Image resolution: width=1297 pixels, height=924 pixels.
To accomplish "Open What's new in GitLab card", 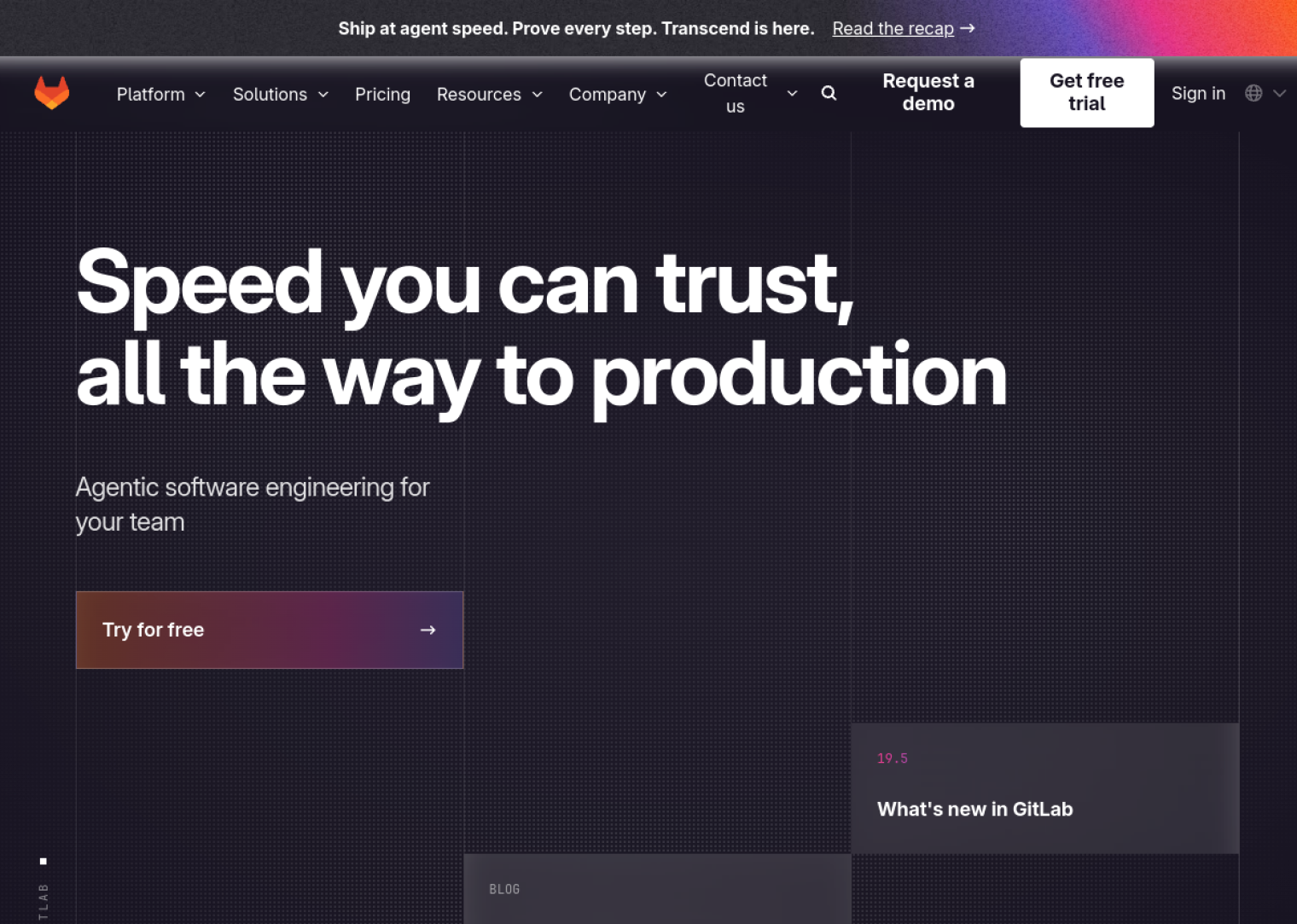I will [1044, 788].
